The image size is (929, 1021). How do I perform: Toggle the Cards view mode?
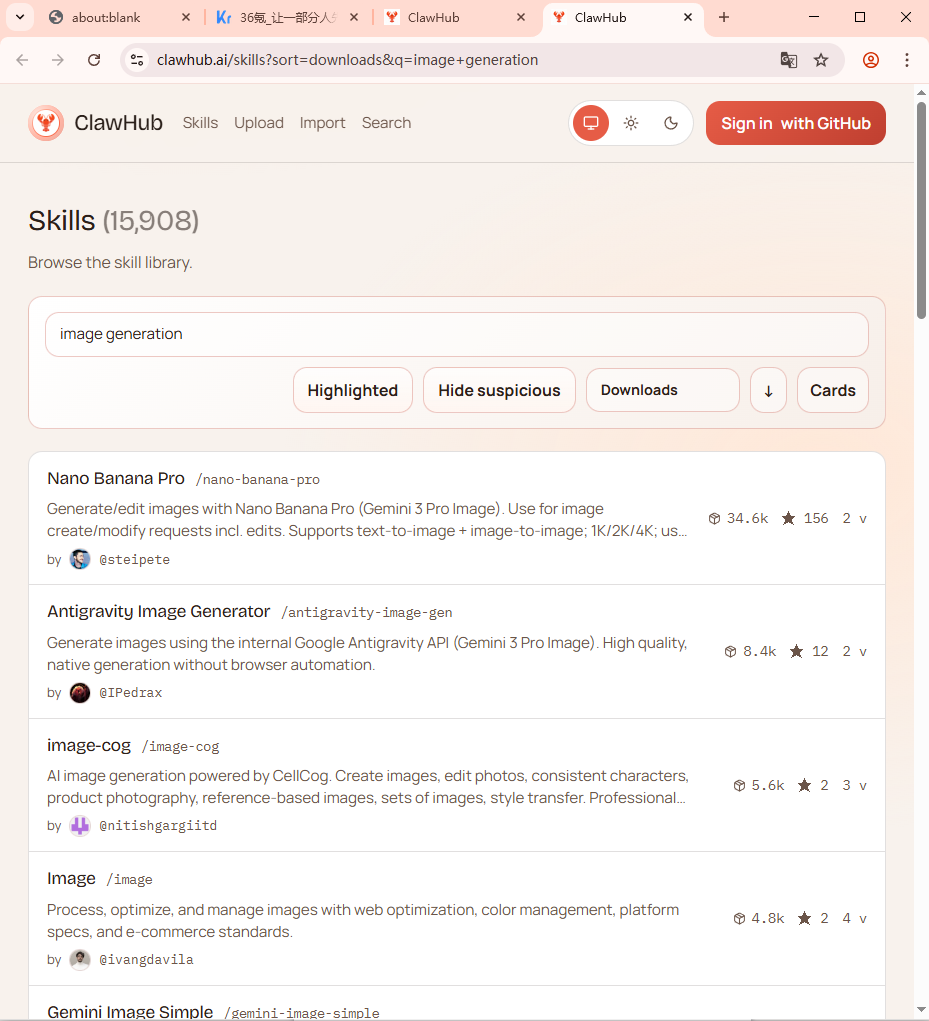pos(832,390)
